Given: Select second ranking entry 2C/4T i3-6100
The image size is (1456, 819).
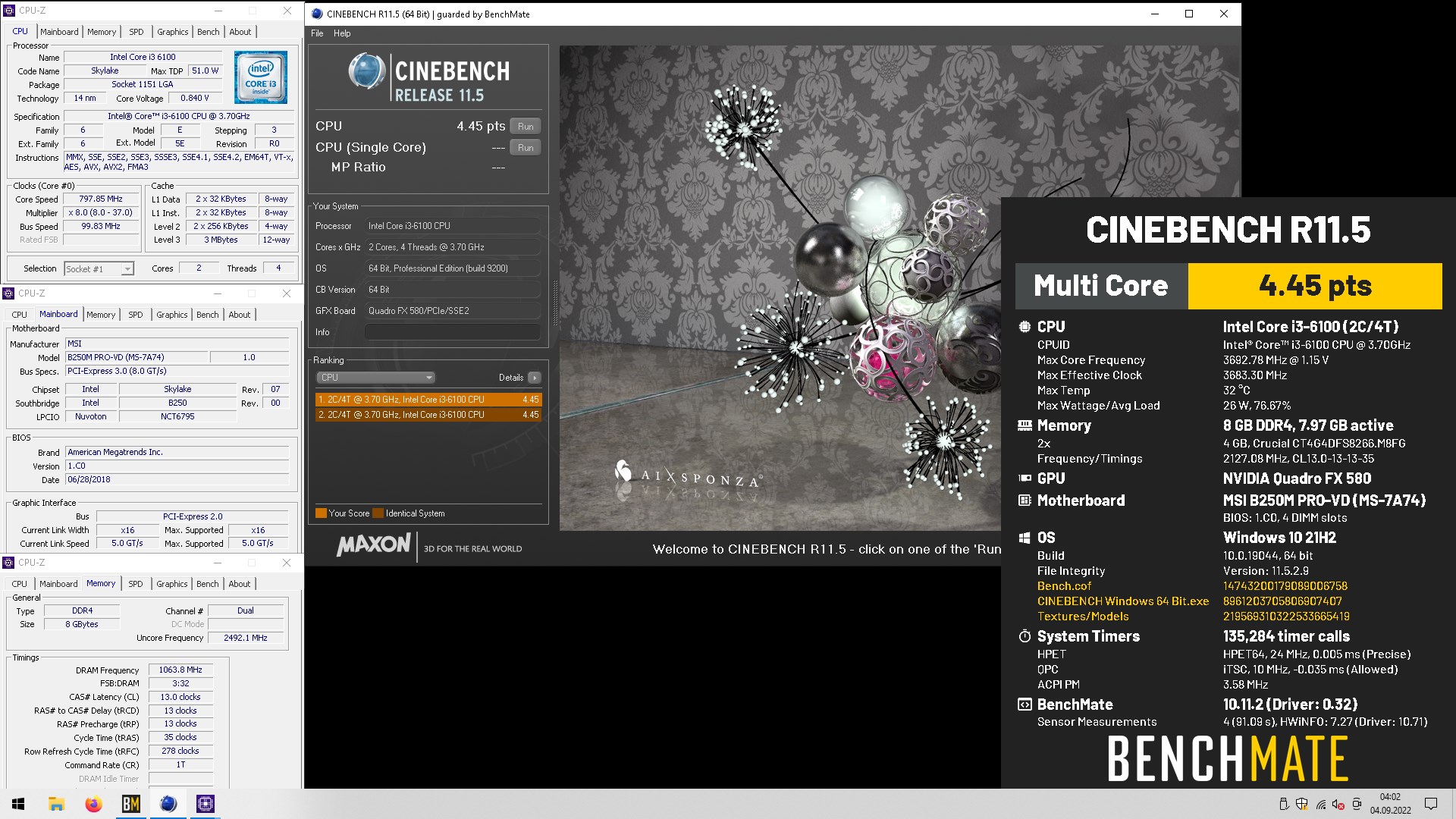Looking at the screenshot, I should [x=428, y=415].
